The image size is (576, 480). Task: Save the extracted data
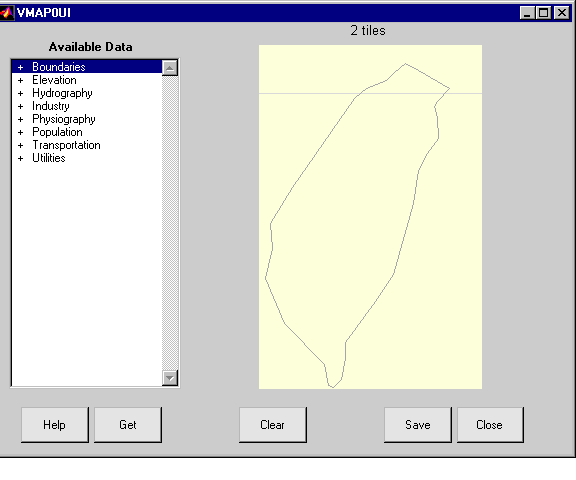click(418, 425)
